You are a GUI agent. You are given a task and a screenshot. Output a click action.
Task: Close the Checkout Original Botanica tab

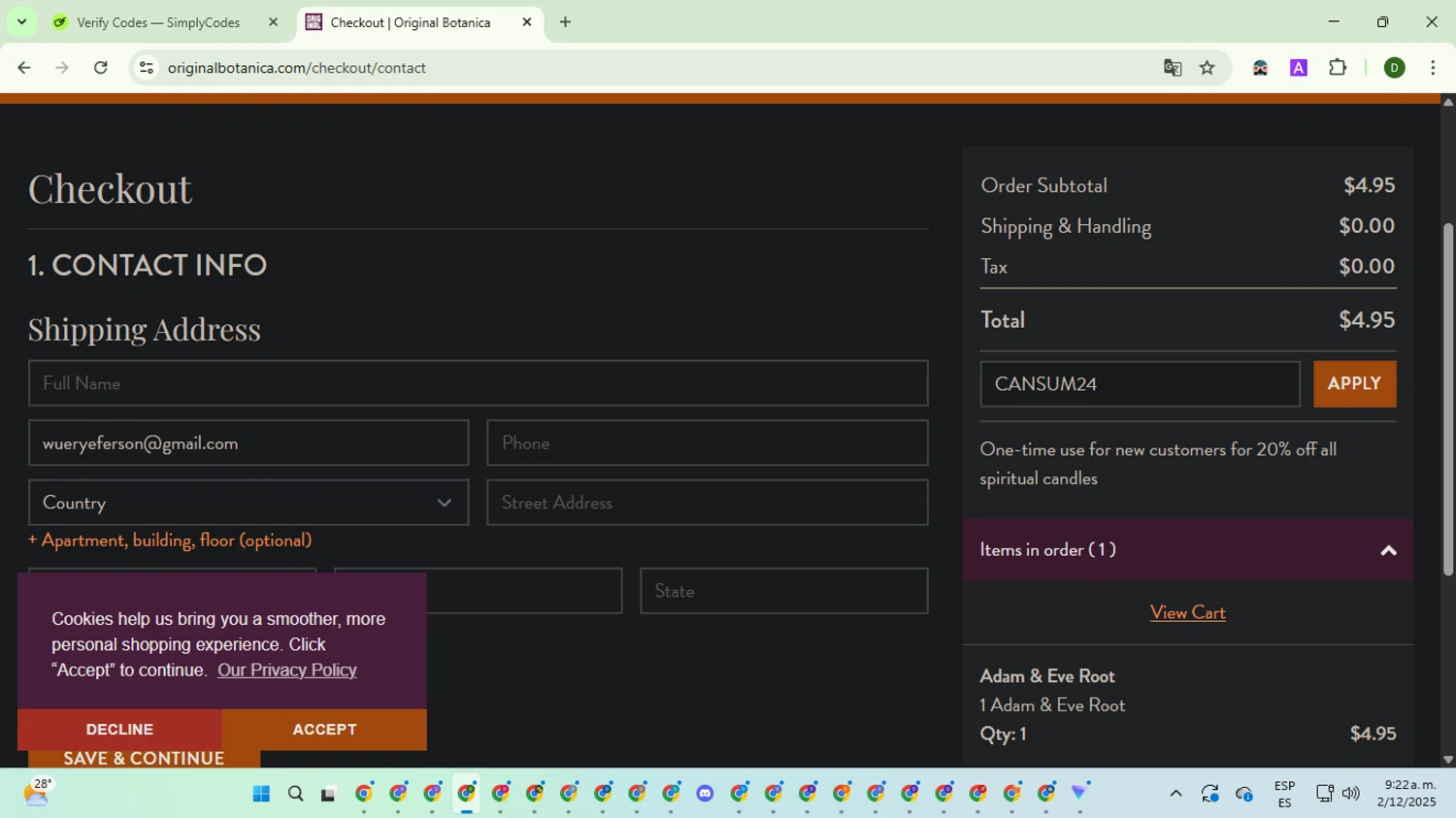[x=527, y=22]
